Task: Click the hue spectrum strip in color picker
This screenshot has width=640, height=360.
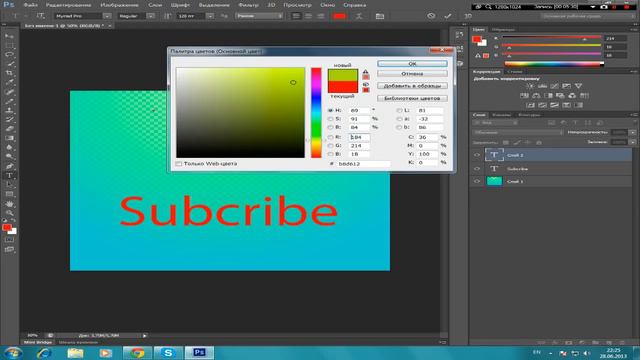Action: tap(316, 113)
